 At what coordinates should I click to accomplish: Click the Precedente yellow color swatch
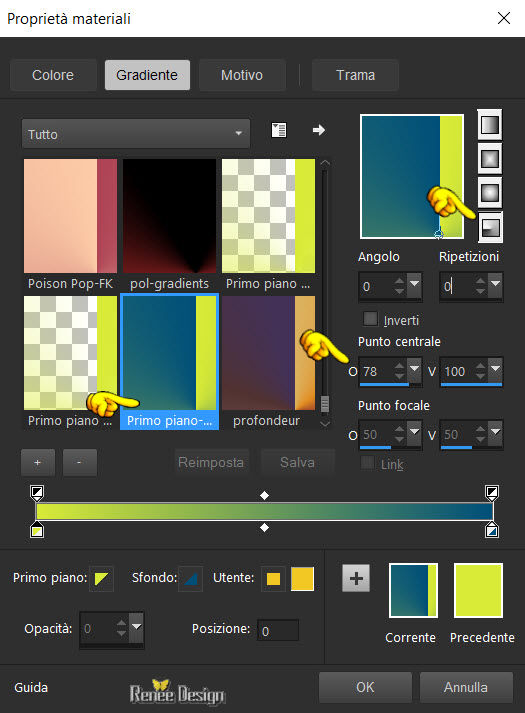[479, 590]
